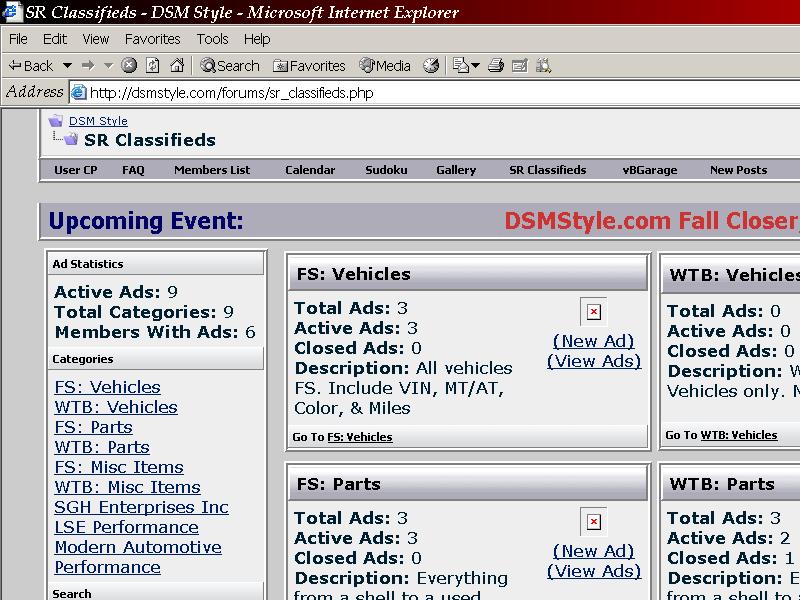This screenshot has height=600, width=800.
Task: Select New Posts in forum navbar
Action: click(738, 170)
